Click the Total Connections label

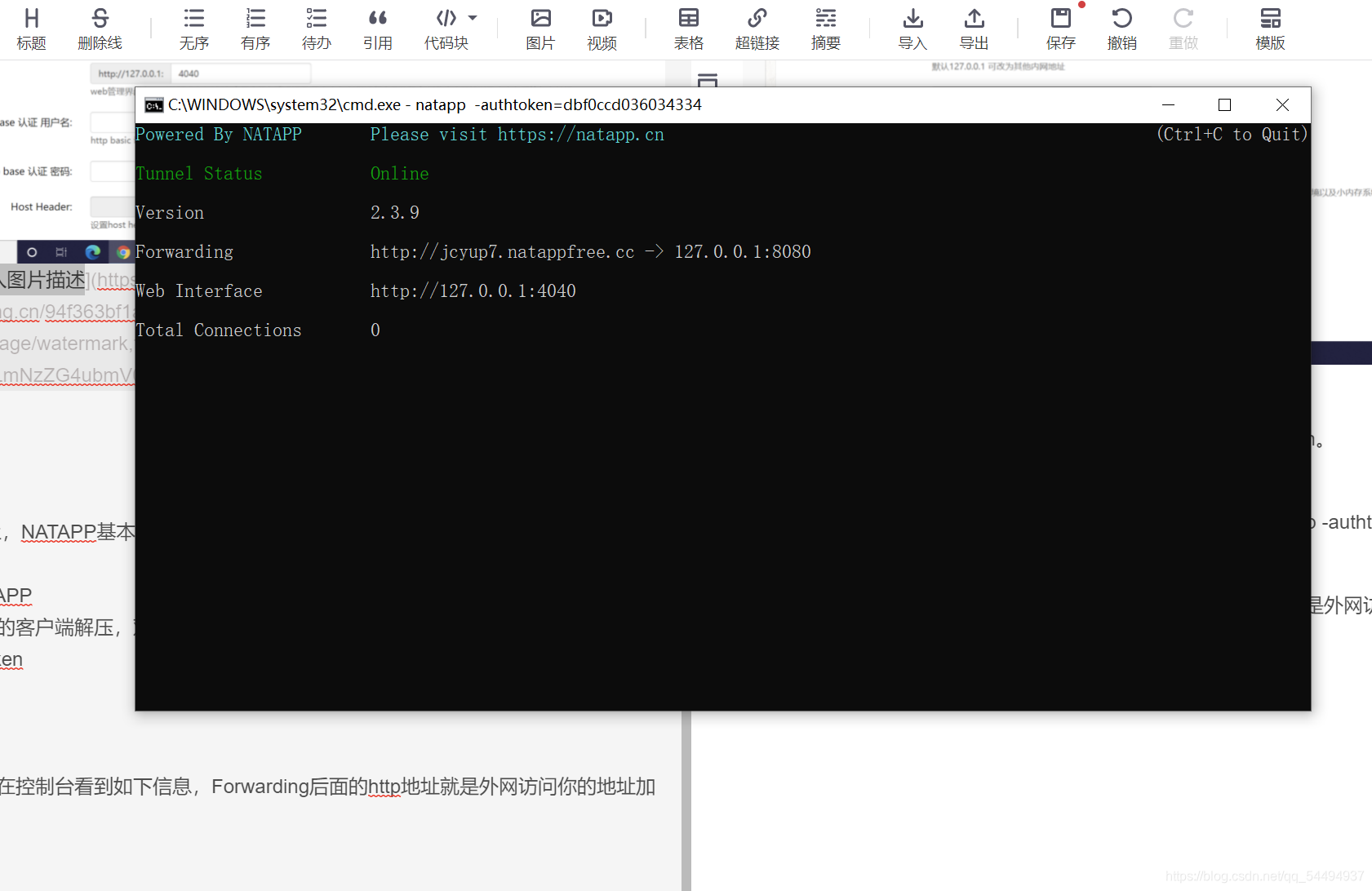[218, 330]
